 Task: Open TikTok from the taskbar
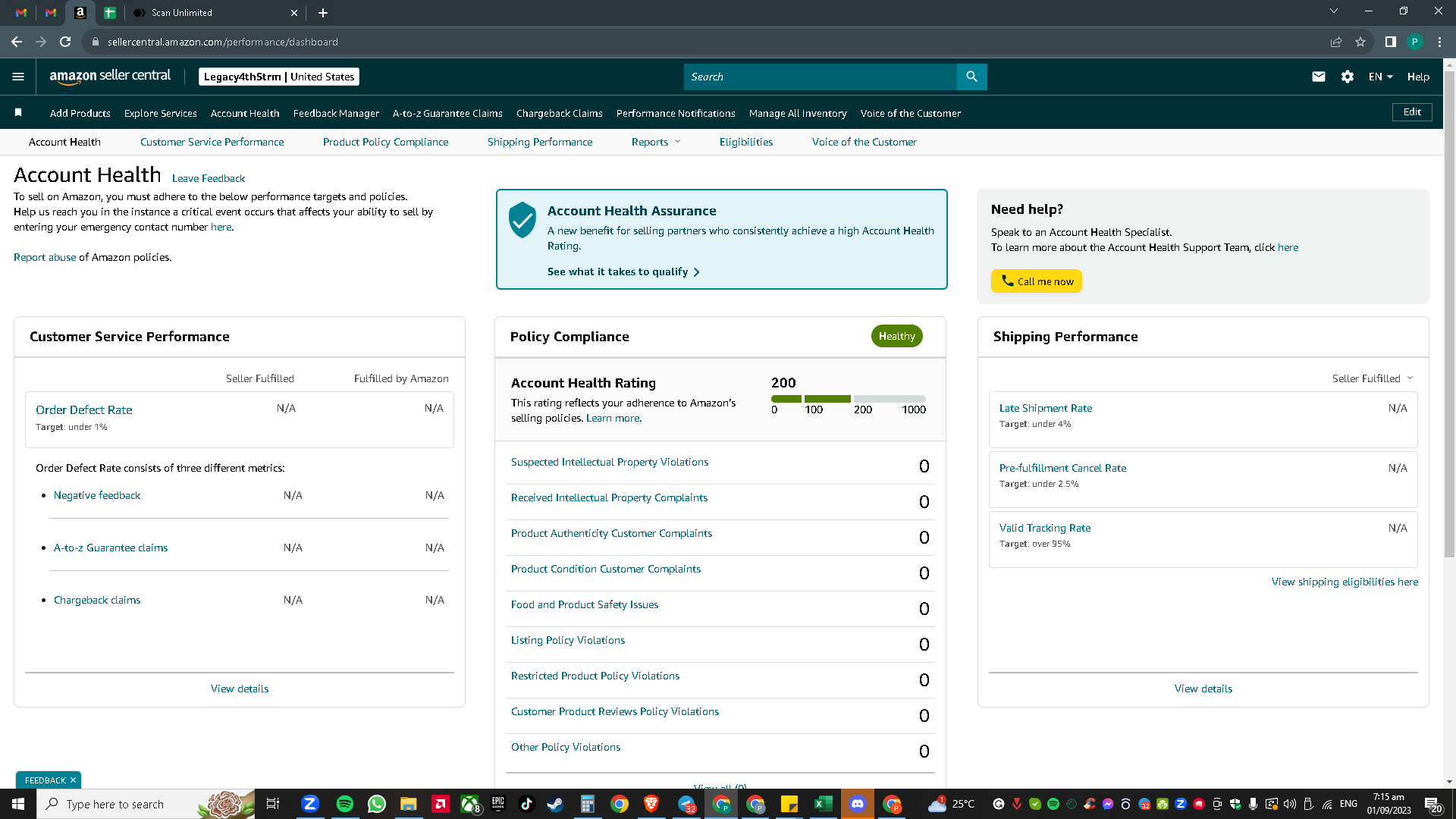[x=526, y=804]
